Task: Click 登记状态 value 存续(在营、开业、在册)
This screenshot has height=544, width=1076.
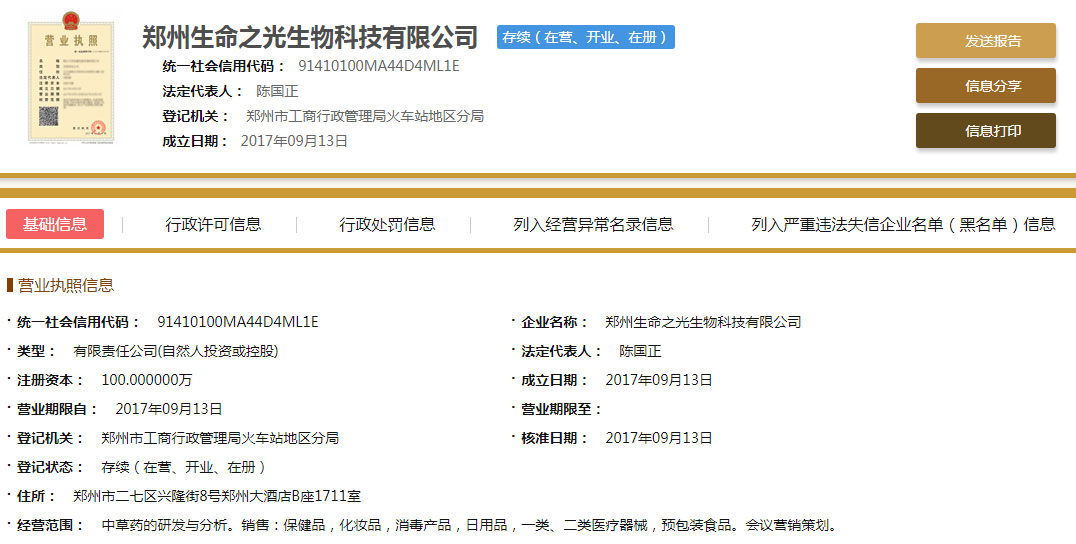Action: (183, 467)
